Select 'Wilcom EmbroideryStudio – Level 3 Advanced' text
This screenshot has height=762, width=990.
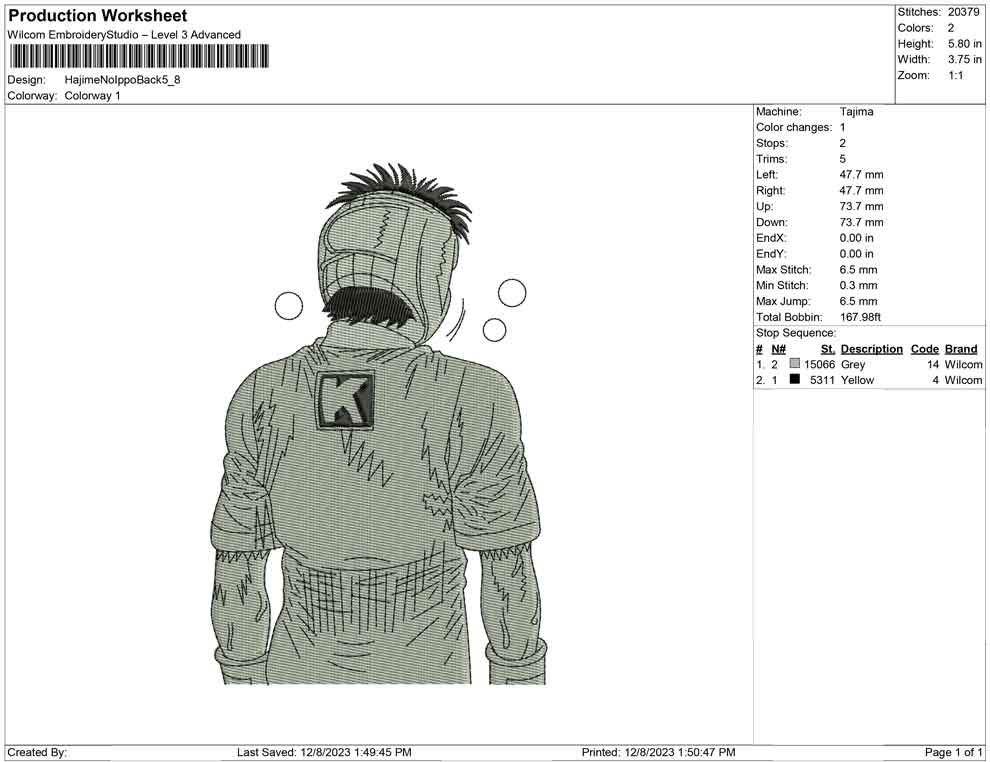tap(124, 35)
